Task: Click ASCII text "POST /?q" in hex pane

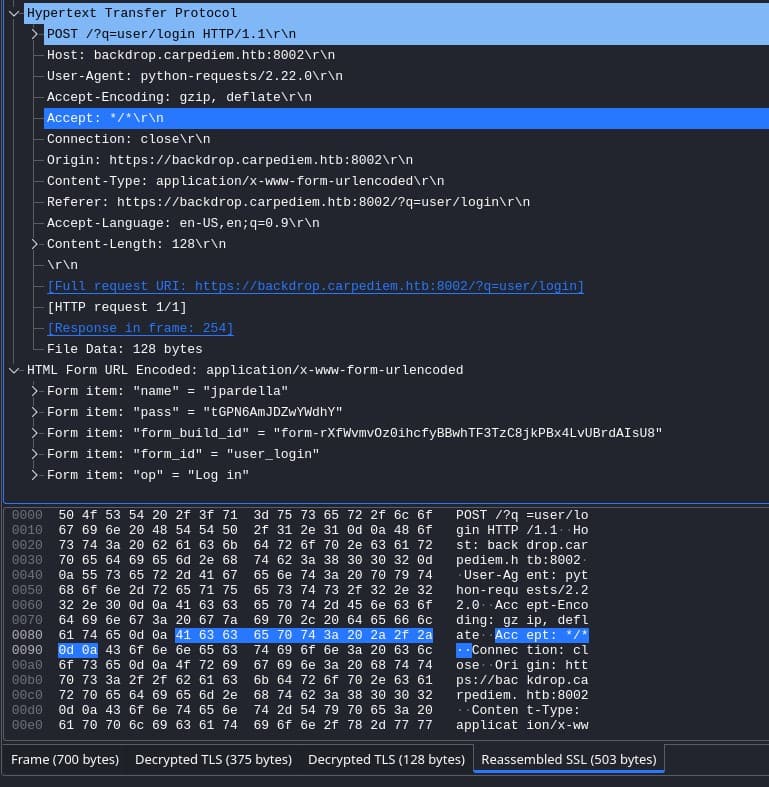Action: (x=487, y=515)
